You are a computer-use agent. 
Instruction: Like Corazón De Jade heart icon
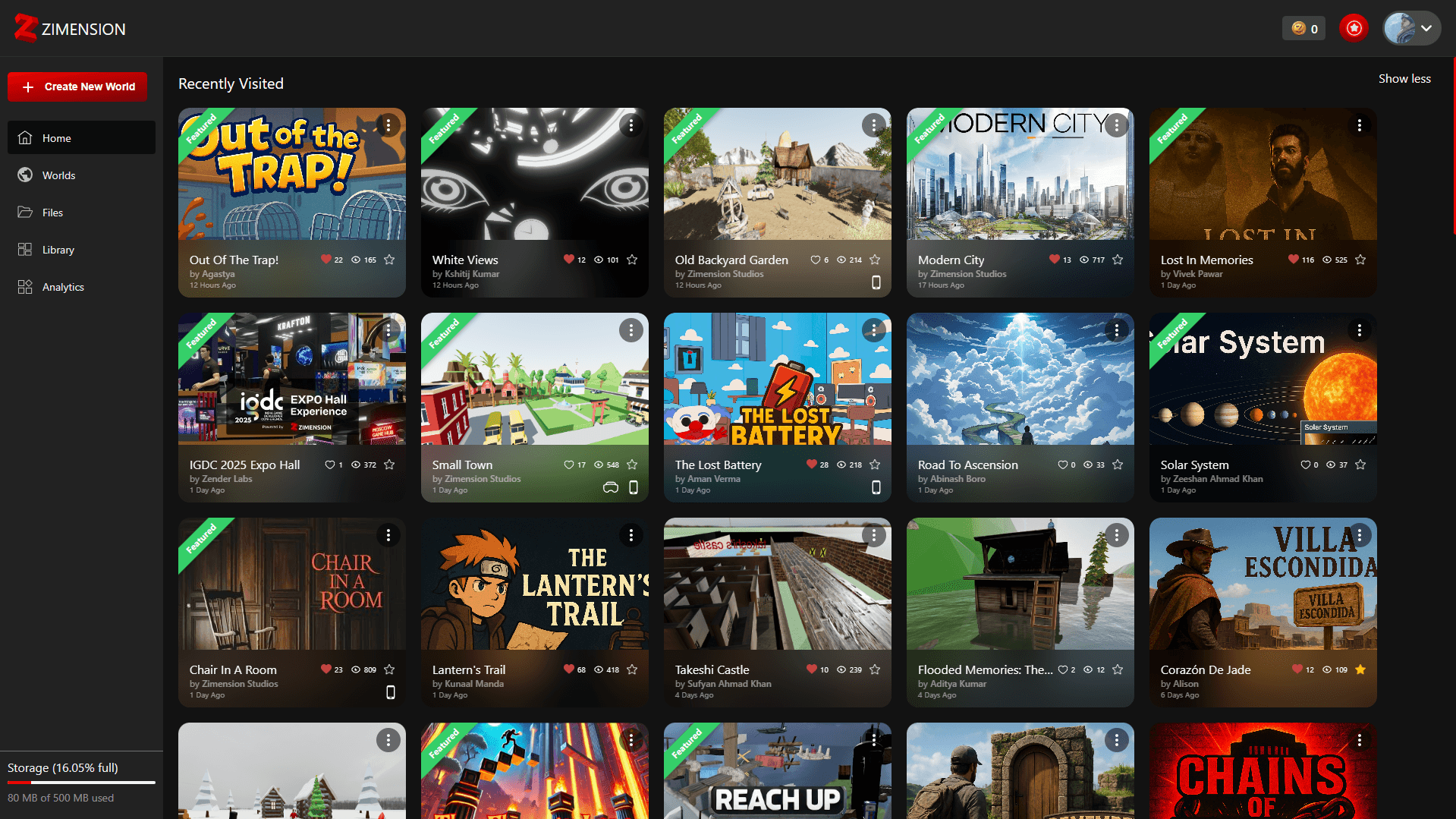click(1297, 669)
